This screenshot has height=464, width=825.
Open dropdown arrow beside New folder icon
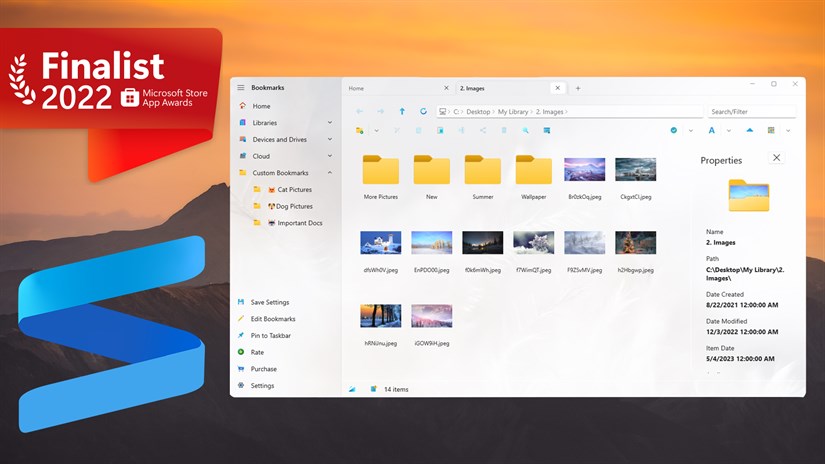(376, 130)
